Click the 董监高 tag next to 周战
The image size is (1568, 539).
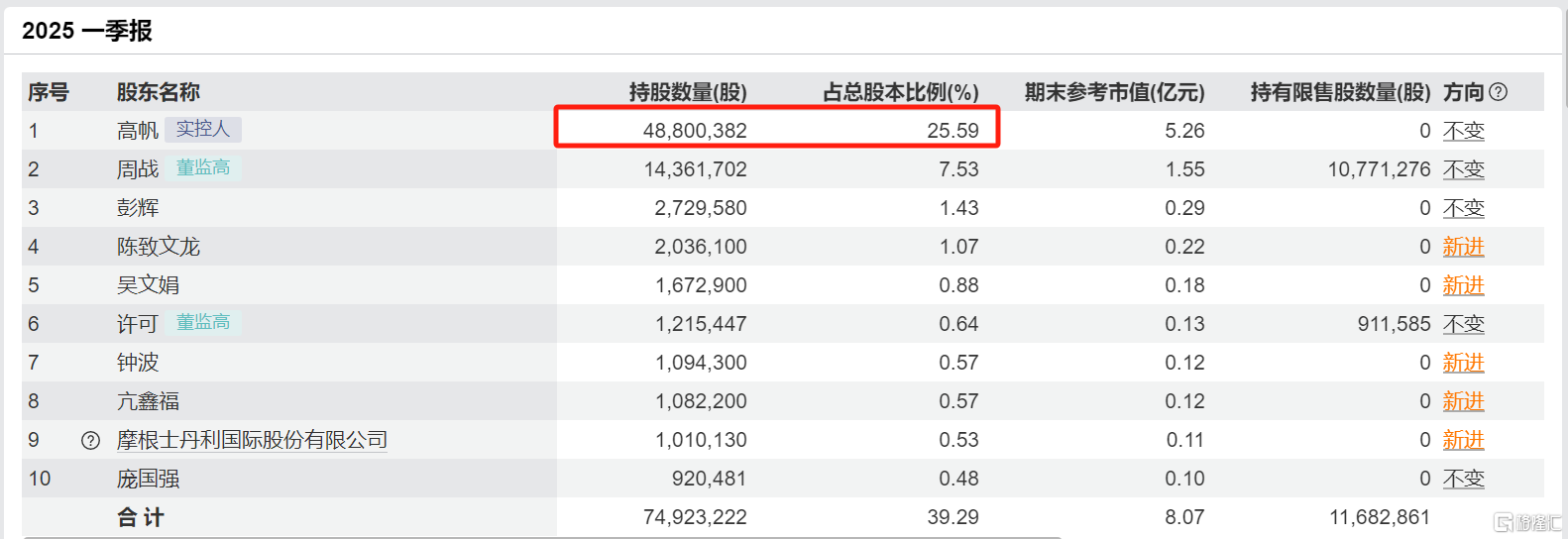(x=203, y=167)
